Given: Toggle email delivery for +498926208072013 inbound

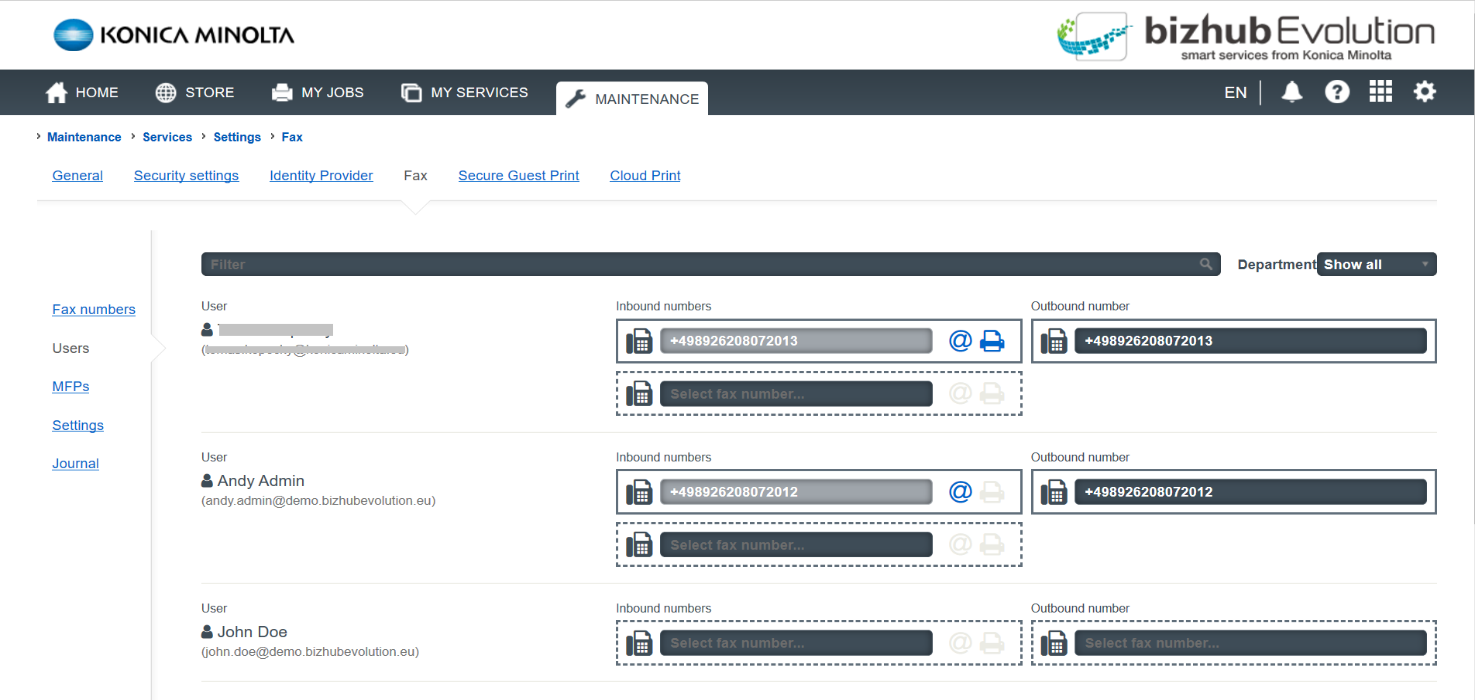Looking at the screenshot, I should tap(960, 341).
